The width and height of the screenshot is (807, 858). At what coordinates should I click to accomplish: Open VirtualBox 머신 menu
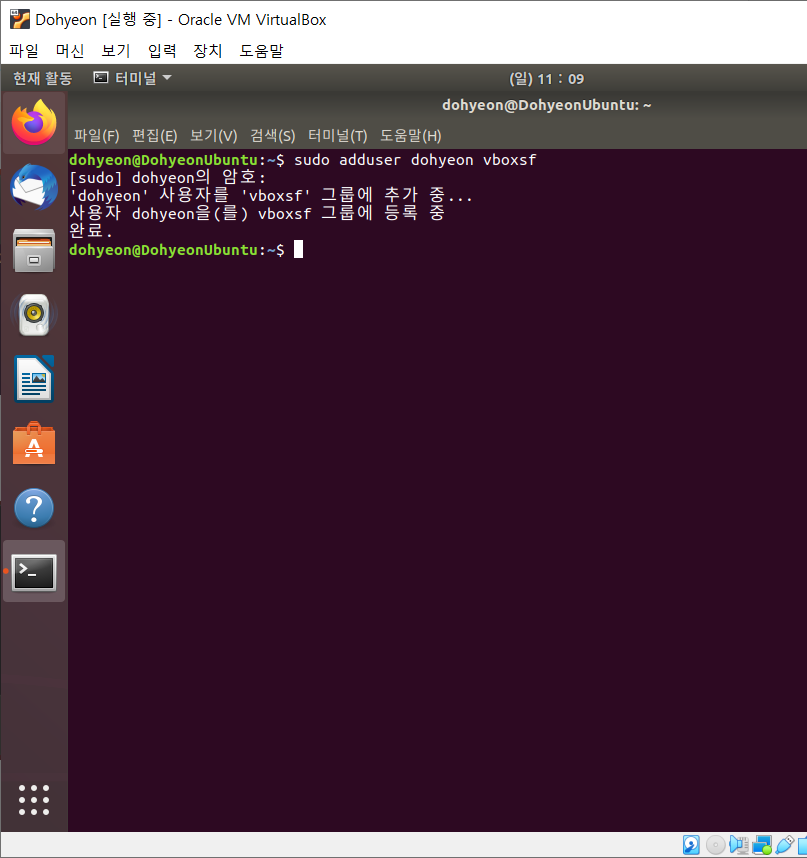coord(70,51)
